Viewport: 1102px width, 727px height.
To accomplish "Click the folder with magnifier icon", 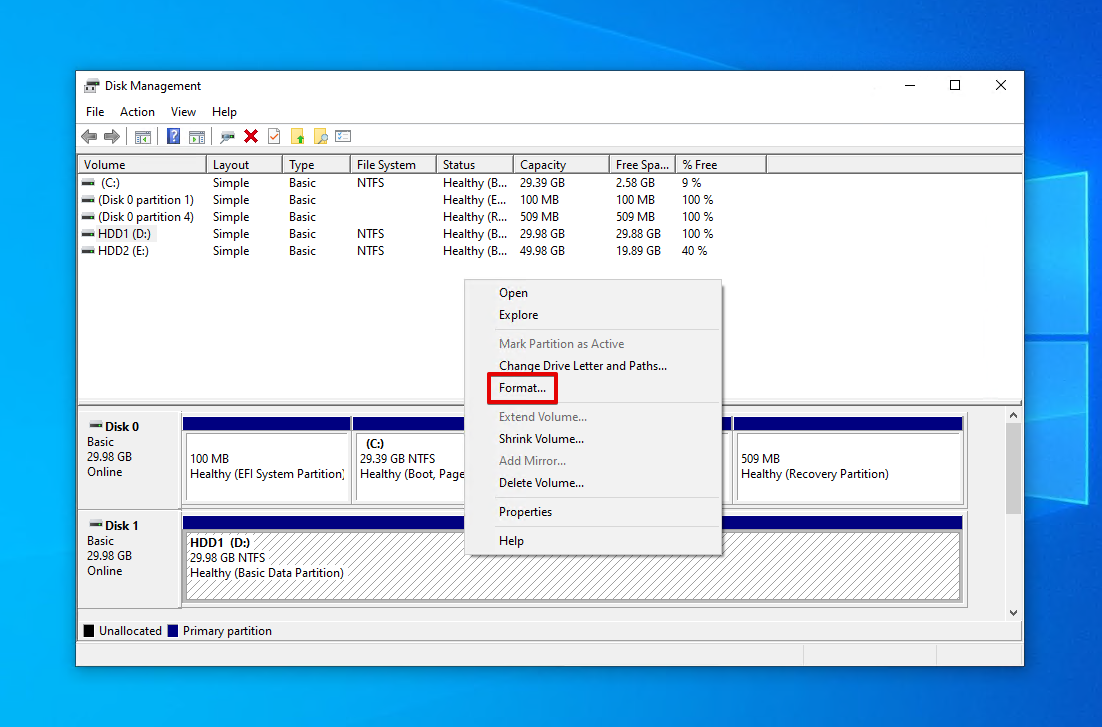I will click(320, 136).
